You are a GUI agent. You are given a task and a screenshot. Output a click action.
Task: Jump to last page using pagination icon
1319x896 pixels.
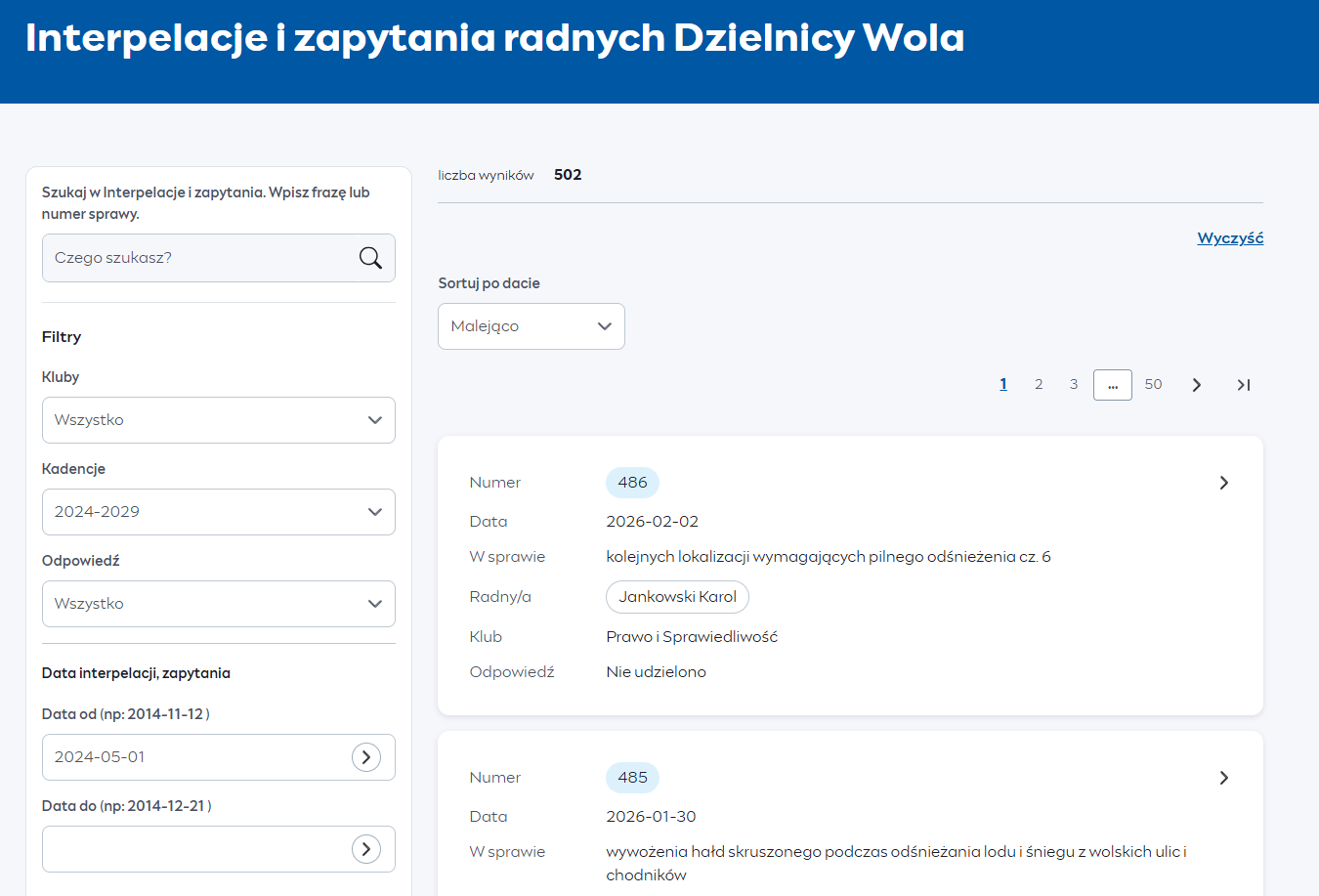[x=1243, y=385]
